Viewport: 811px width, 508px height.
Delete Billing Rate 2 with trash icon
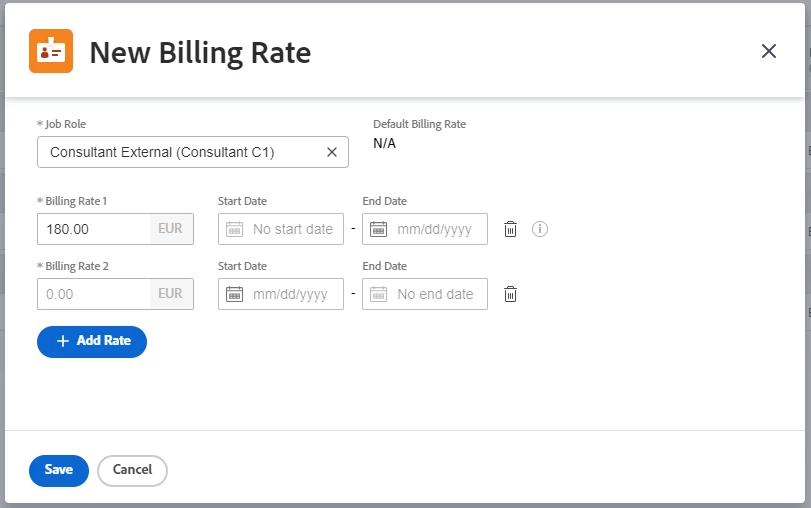pyautogui.click(x=510, y=294)
